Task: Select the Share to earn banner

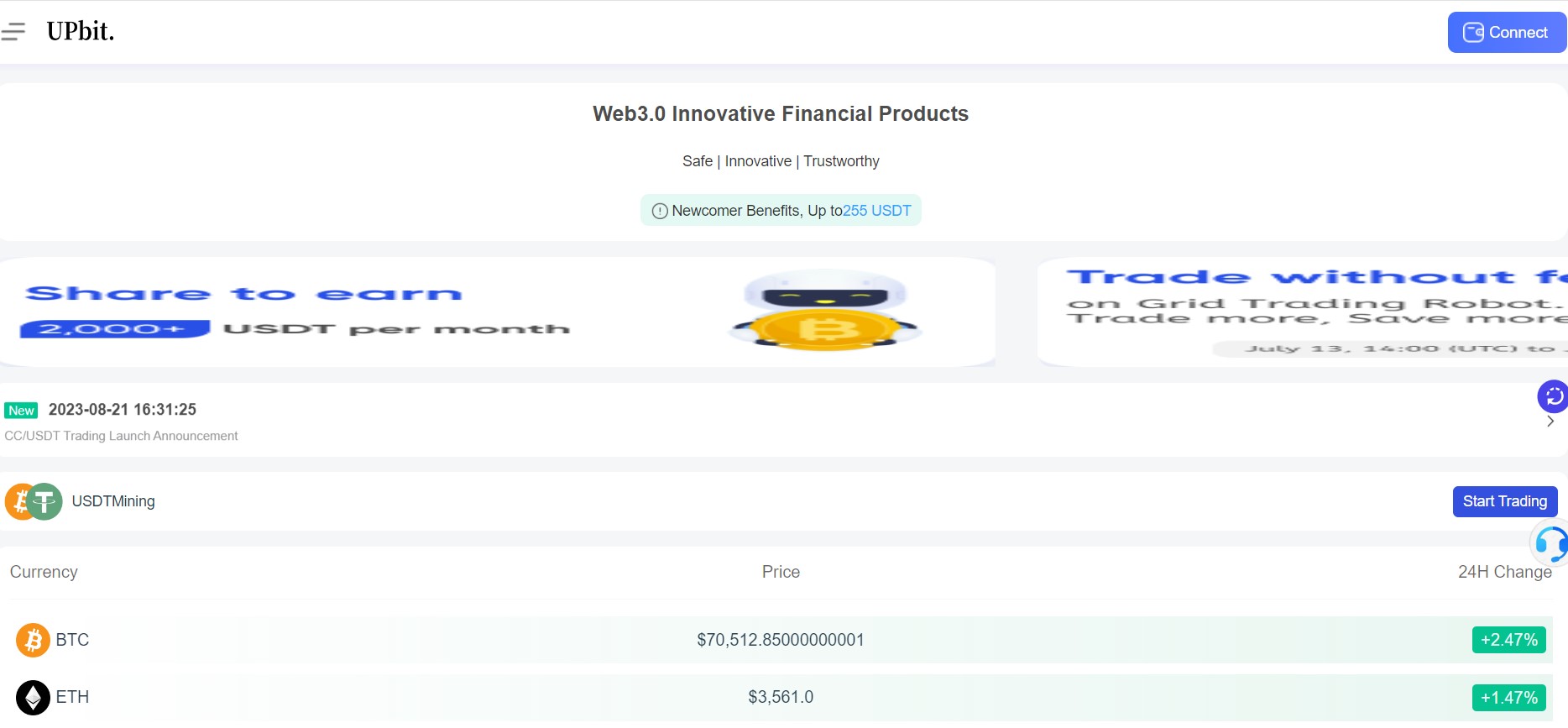Action: [497, 312]
